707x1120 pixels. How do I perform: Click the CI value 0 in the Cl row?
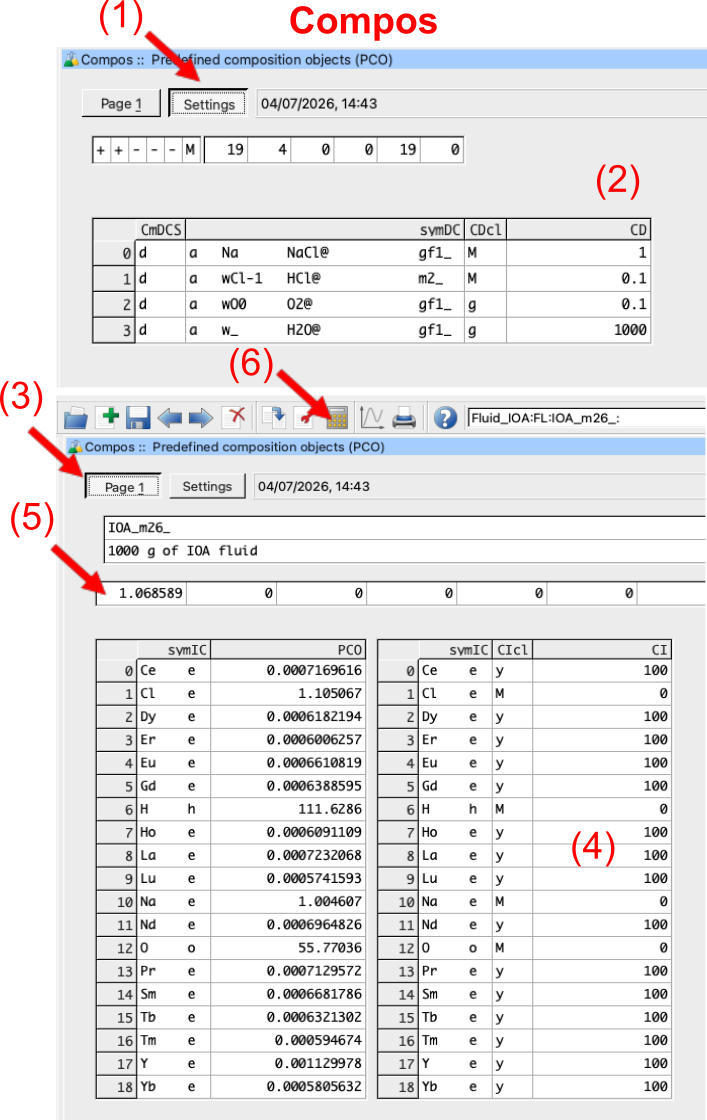[x=601, y=694]
